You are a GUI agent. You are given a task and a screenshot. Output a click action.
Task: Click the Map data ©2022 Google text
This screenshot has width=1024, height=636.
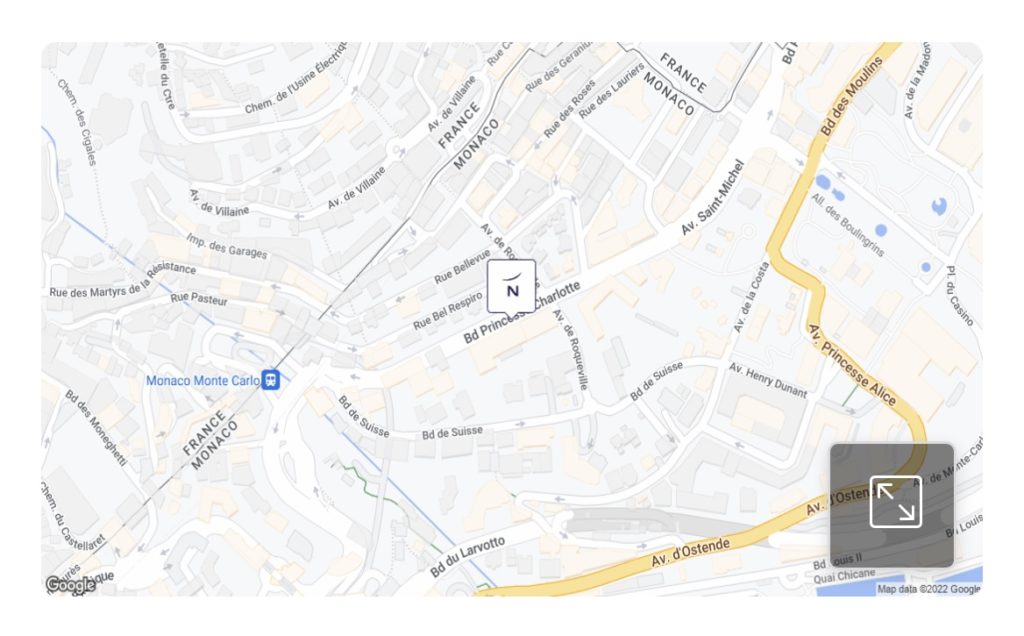(928, 589)
